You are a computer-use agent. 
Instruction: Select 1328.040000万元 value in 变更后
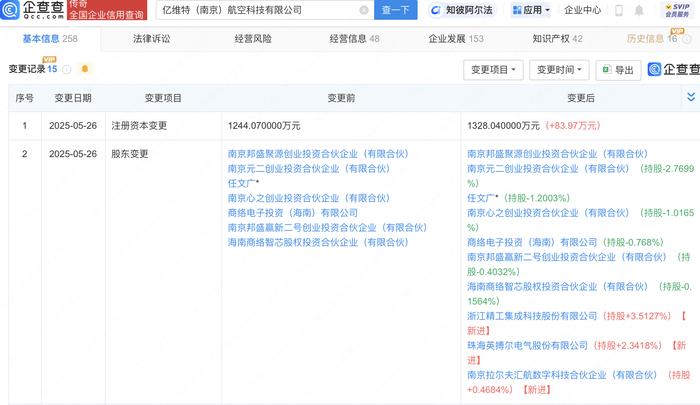point(503,126)
